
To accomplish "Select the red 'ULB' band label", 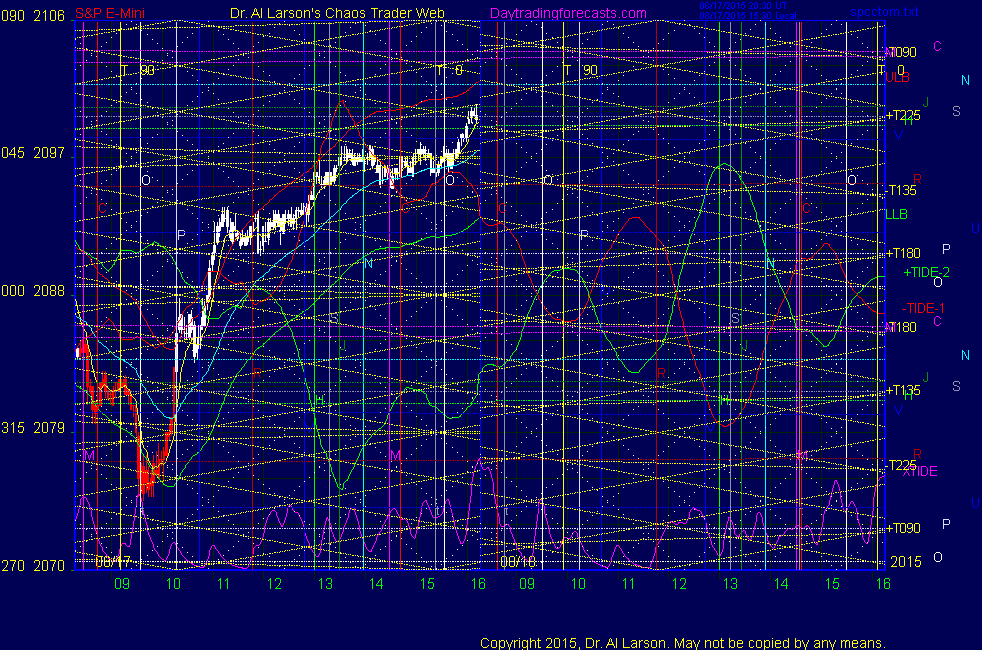I will click(x=897, y=78).
